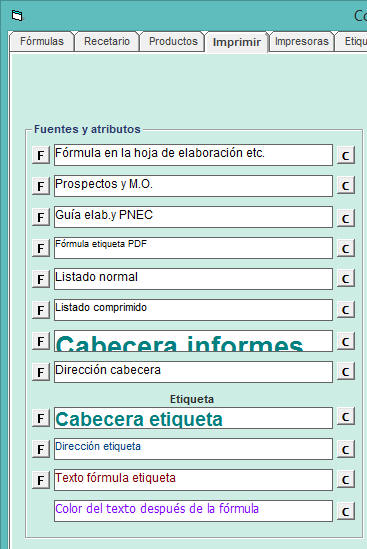
Task: Pick font for Texto fórmula etiqueta
Action: pos(41,480)
